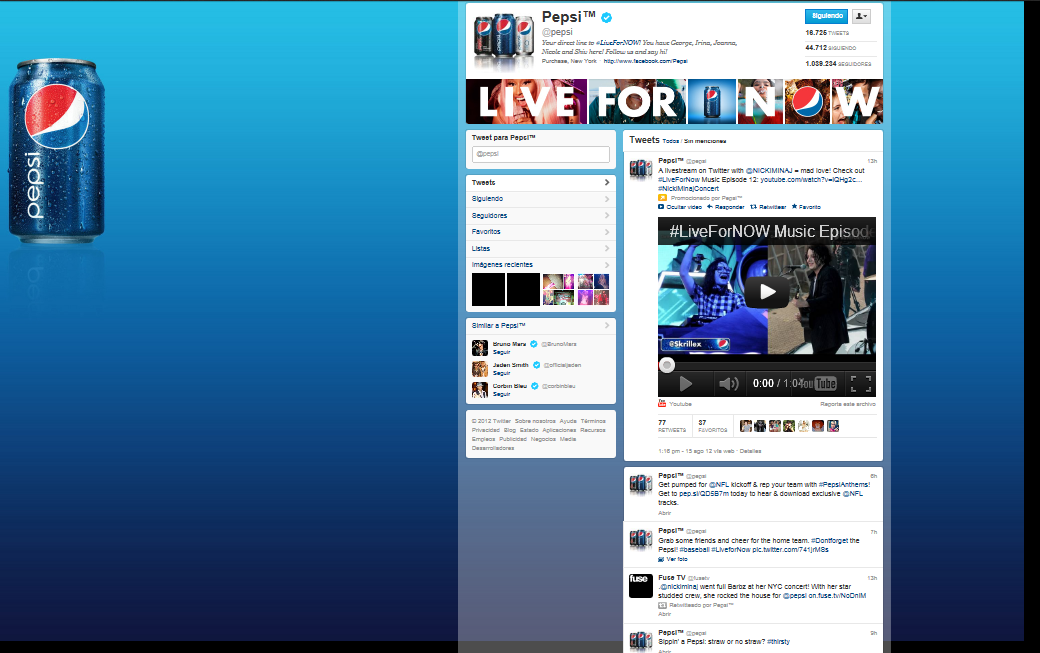Click the Fuse TV avatar icon
This screenshot has width=1040, height=653.
pyautogui.click(x=640, y=586)
